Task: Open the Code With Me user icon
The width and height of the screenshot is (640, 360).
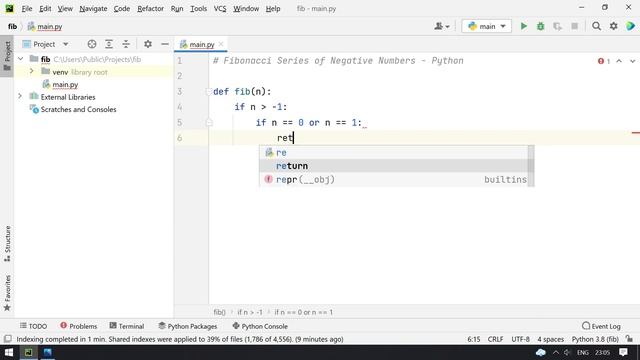Action: coord(442,27)
